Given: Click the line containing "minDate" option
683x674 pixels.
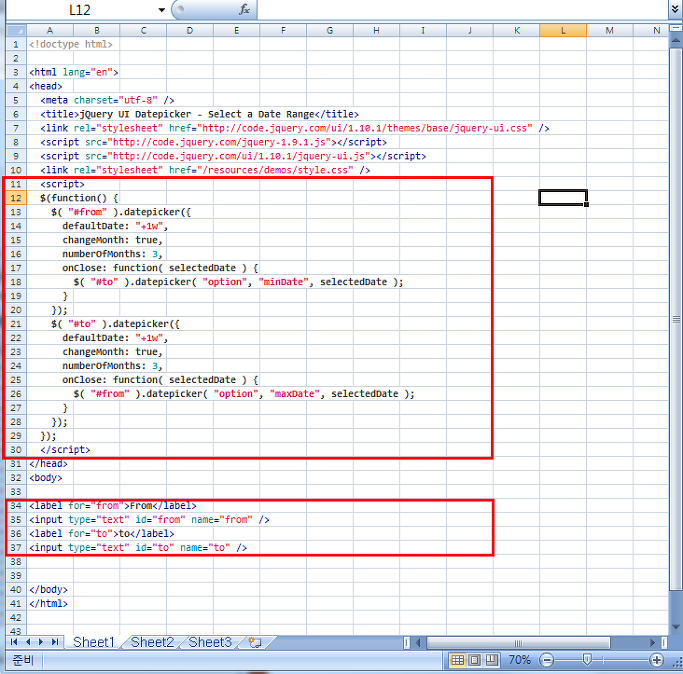Looking at the screenshot, I should 238,282.
